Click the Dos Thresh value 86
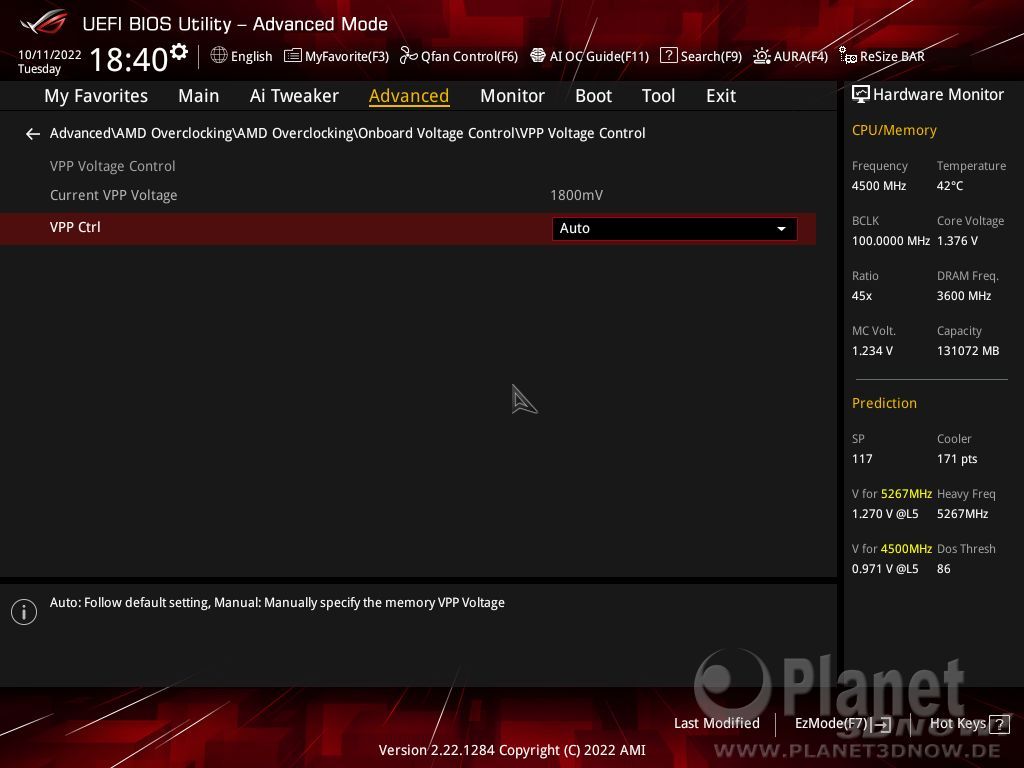Viewport: 1024px width, 768px height. 943,569
